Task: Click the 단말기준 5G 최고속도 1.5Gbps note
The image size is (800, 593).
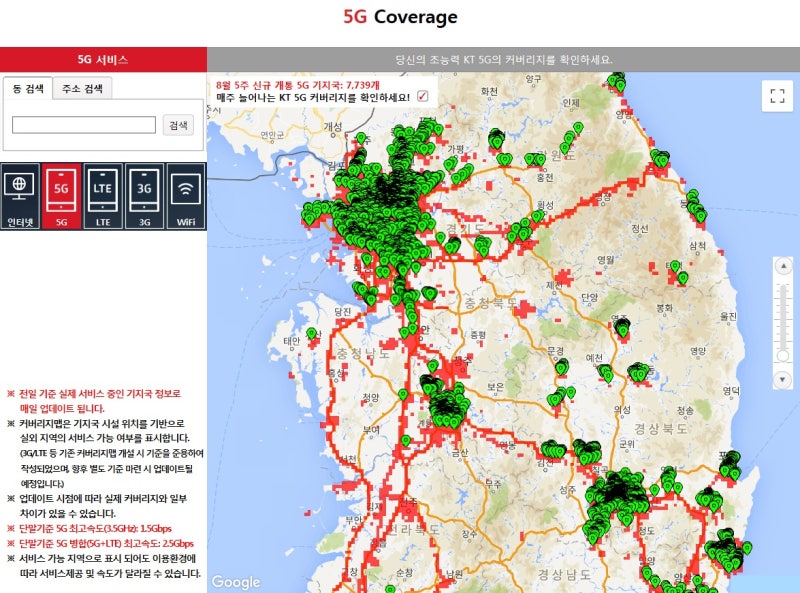Action: 95,528
